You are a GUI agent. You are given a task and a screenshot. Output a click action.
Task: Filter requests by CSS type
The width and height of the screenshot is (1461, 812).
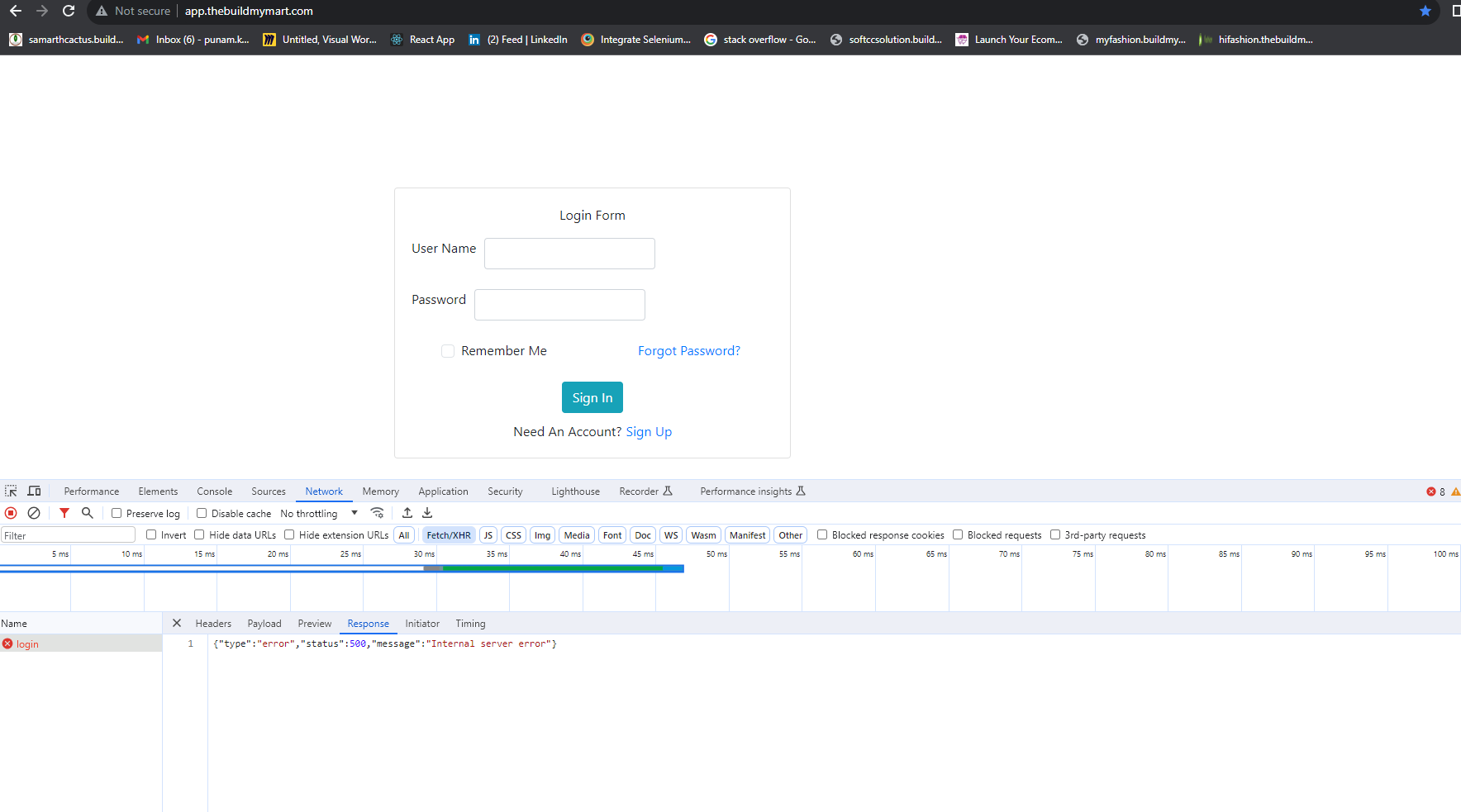[513, 535]
